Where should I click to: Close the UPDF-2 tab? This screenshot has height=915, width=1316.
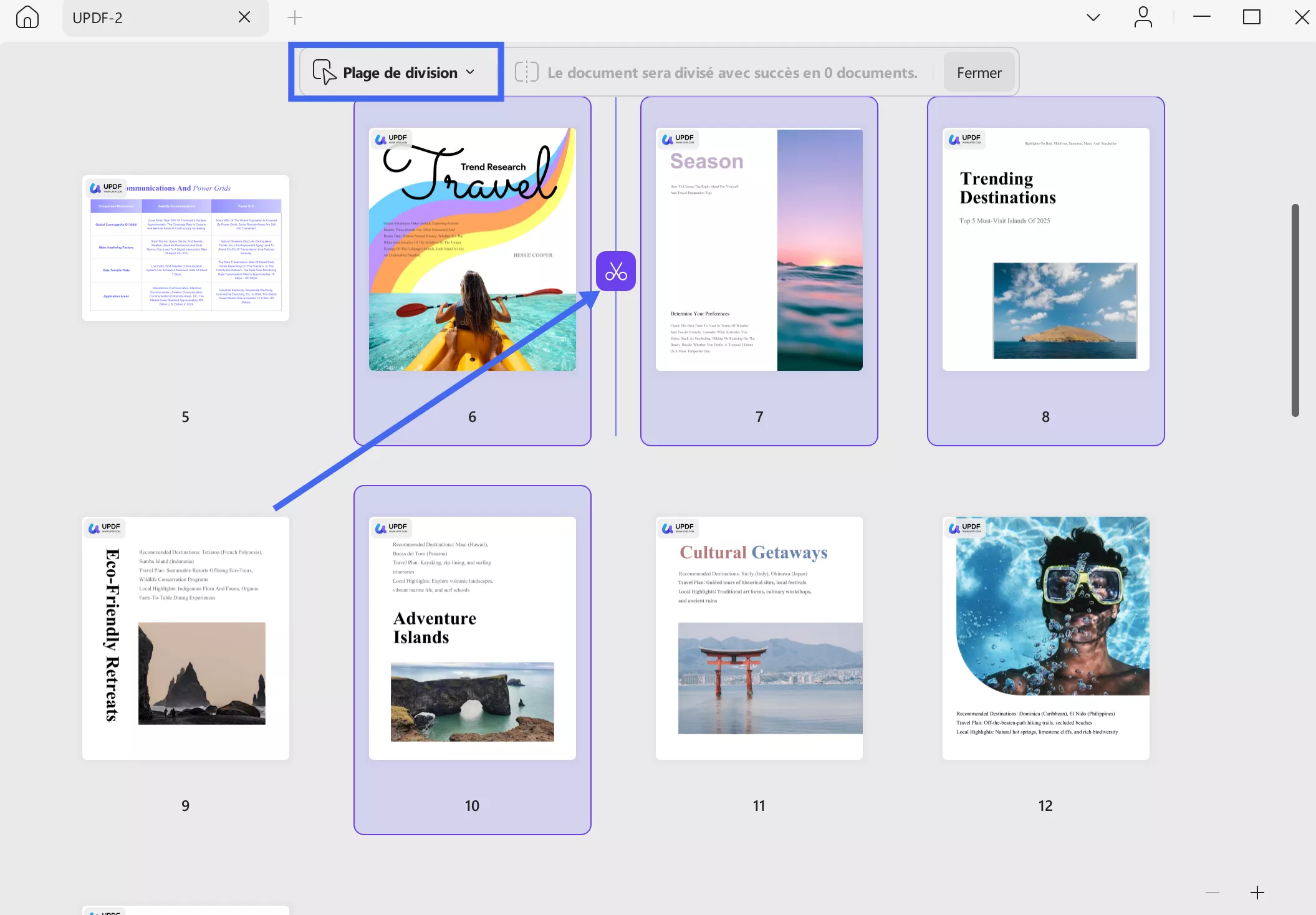(x=244, y=17)
